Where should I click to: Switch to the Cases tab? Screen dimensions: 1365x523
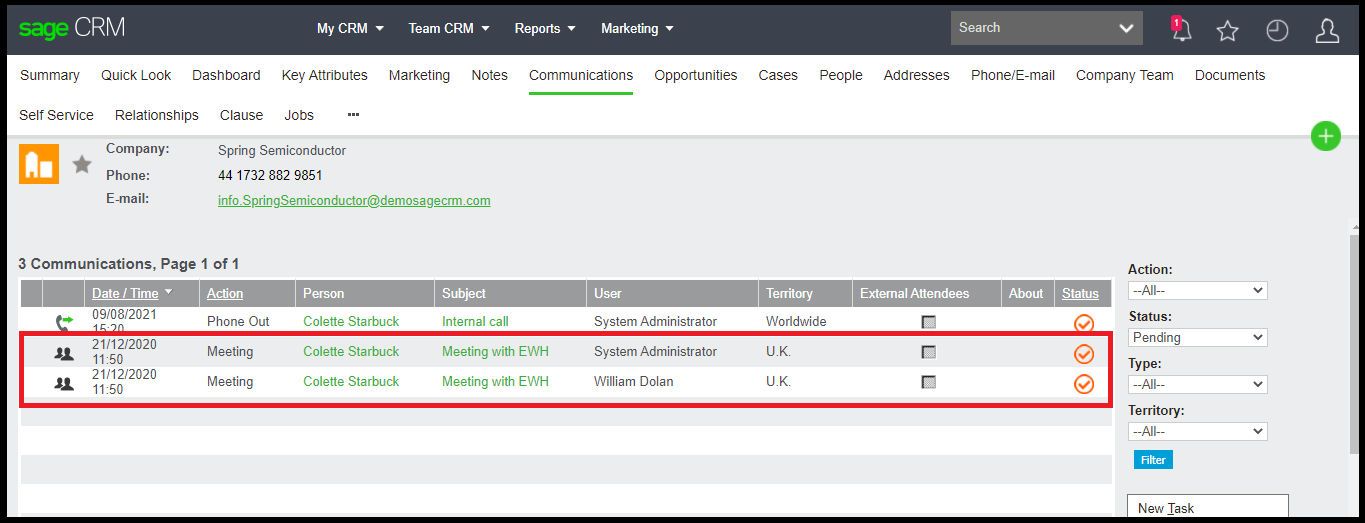[x=778, y=75]
